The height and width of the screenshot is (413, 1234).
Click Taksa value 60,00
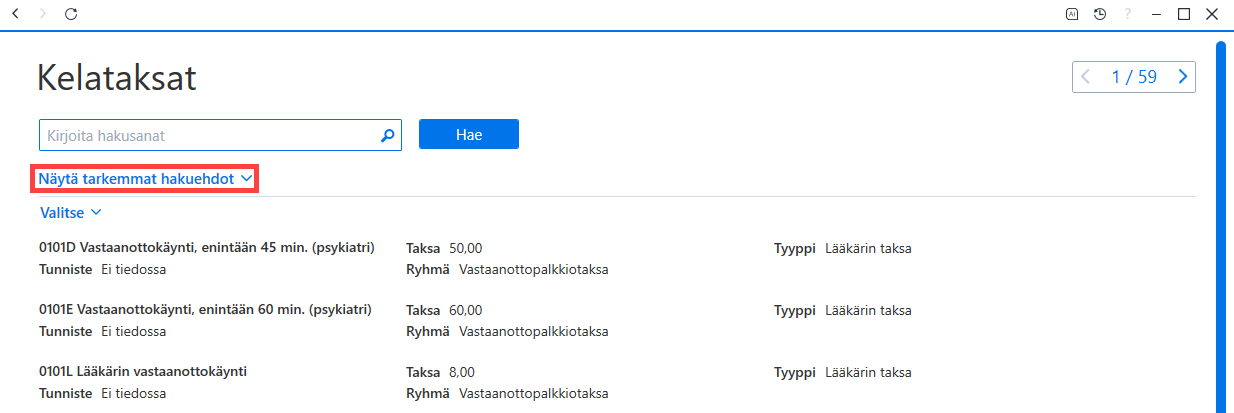click(x=466, y=311)
